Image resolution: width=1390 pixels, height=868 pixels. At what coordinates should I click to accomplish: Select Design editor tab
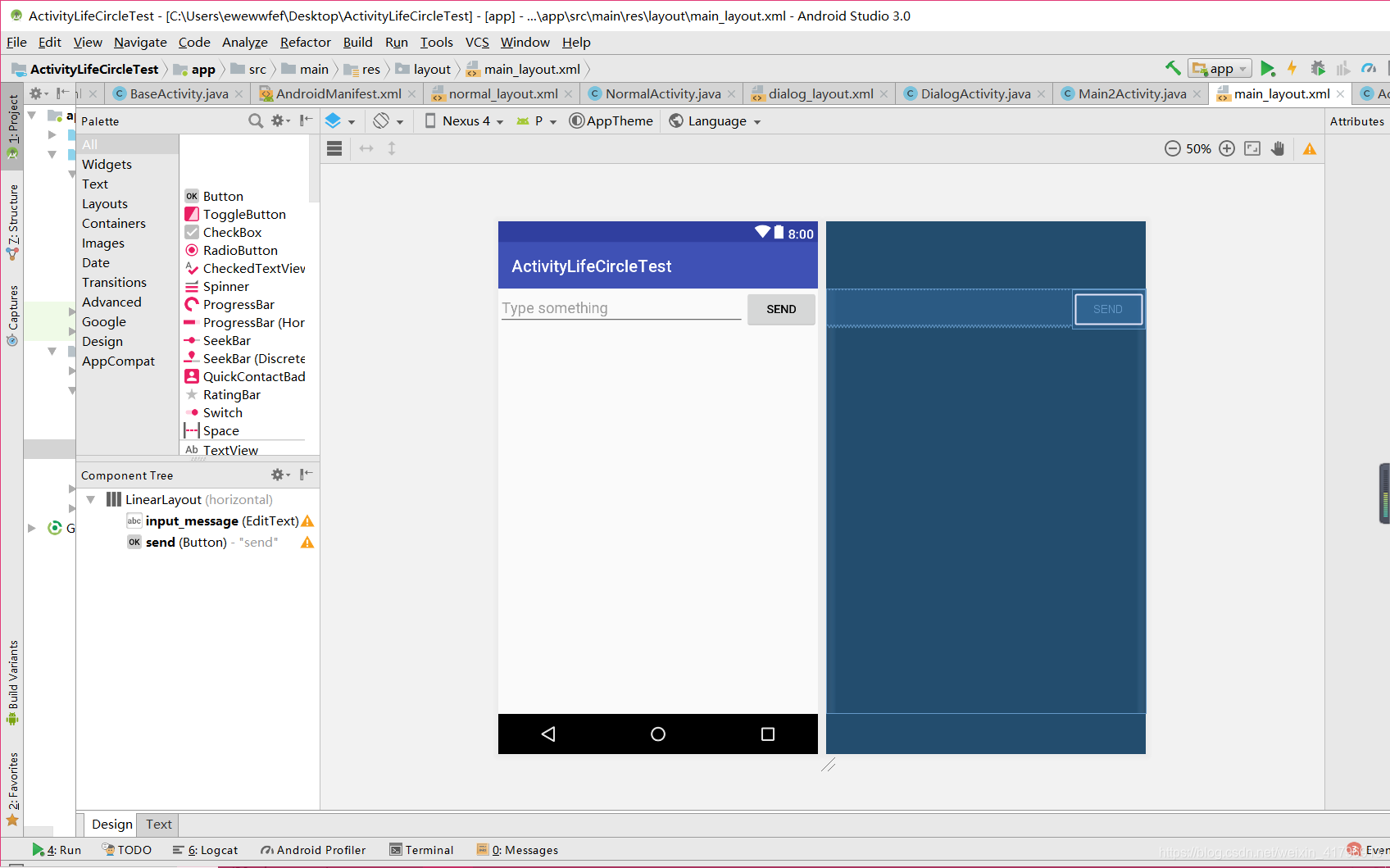pos(111,824)
